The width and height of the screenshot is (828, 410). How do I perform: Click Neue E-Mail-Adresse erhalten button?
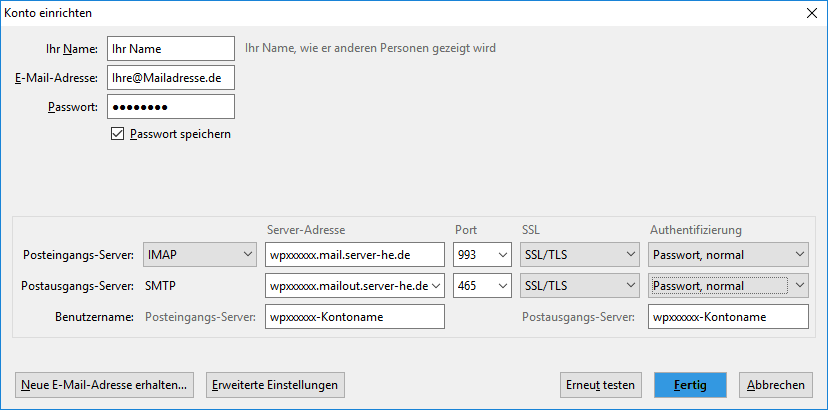105,385
